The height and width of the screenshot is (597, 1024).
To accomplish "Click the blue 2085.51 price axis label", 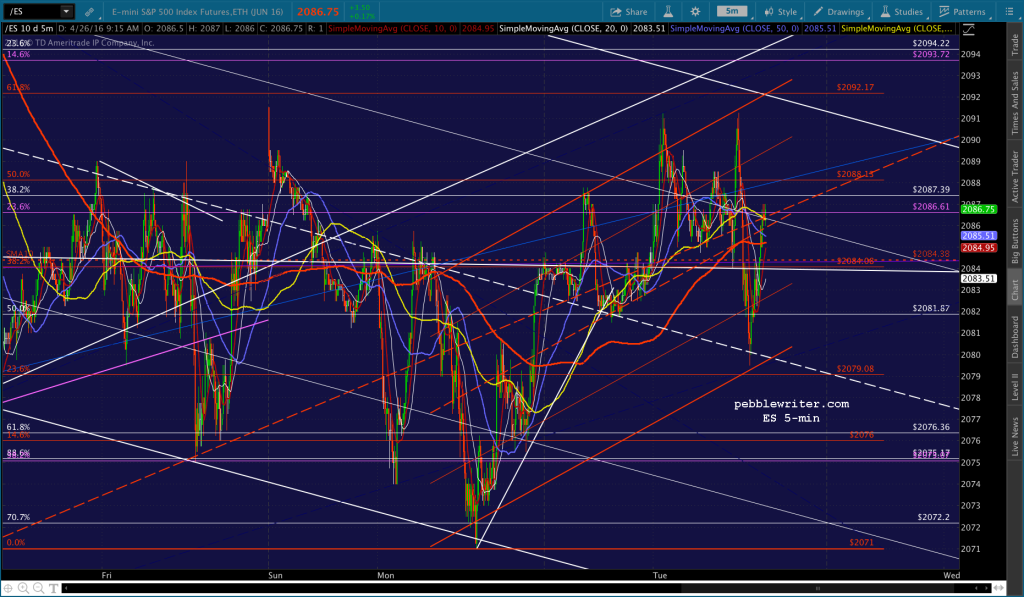I will click(978, 236).
